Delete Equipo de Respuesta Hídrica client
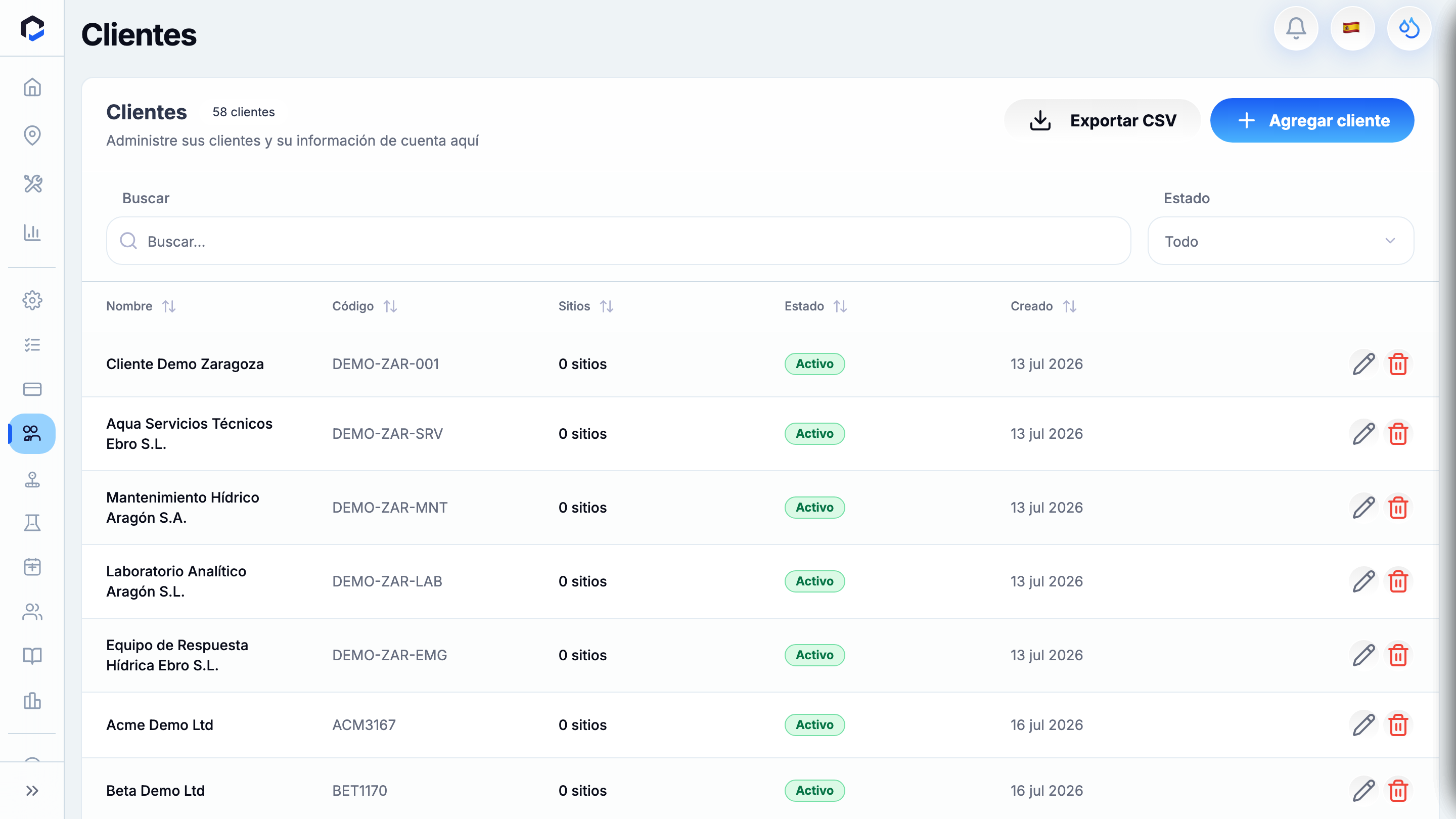This screenshot has width=1456, height=819. tap(1398, 655)
